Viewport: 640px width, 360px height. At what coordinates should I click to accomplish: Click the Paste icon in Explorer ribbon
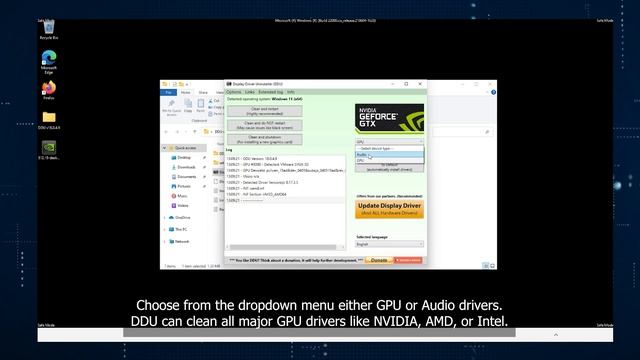click(x=200, y=103)
